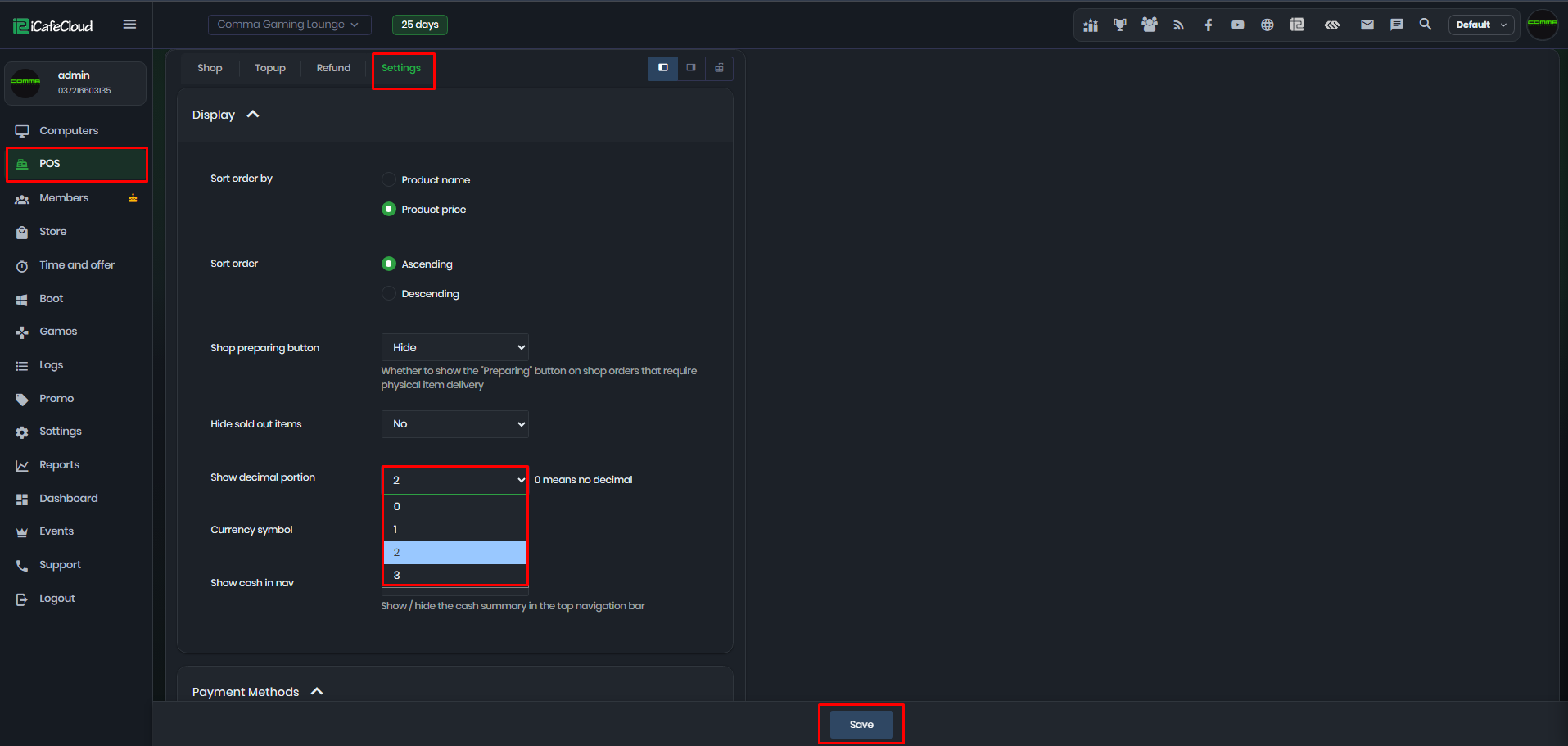Open the Shop preparing button dropdown
1568x746 pixels.
coord(455,347)
